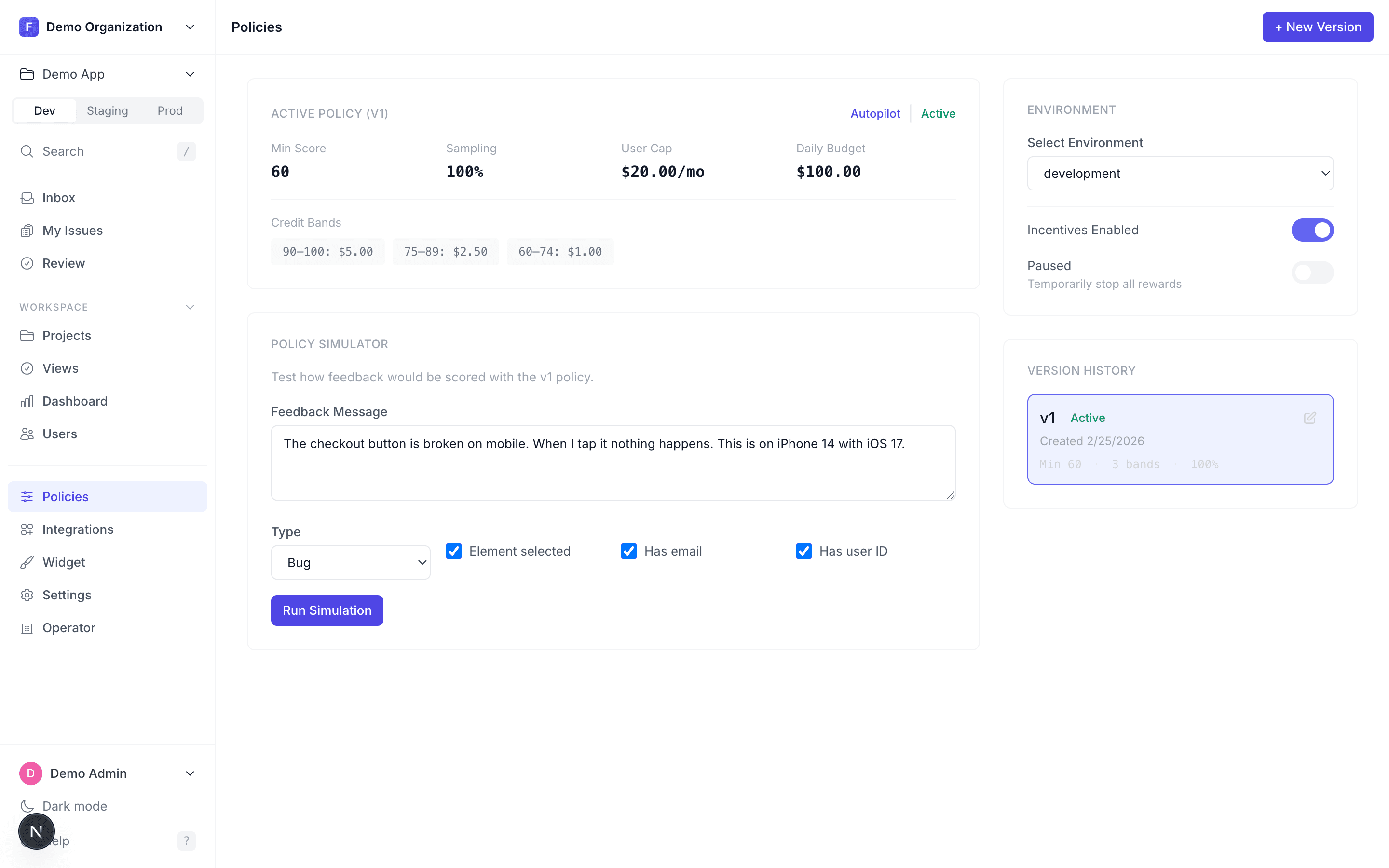The width and height of the screenshot is (1389, 868).
Task: Click the Dark mode moon icon
Action: click(x=27, y=806)
